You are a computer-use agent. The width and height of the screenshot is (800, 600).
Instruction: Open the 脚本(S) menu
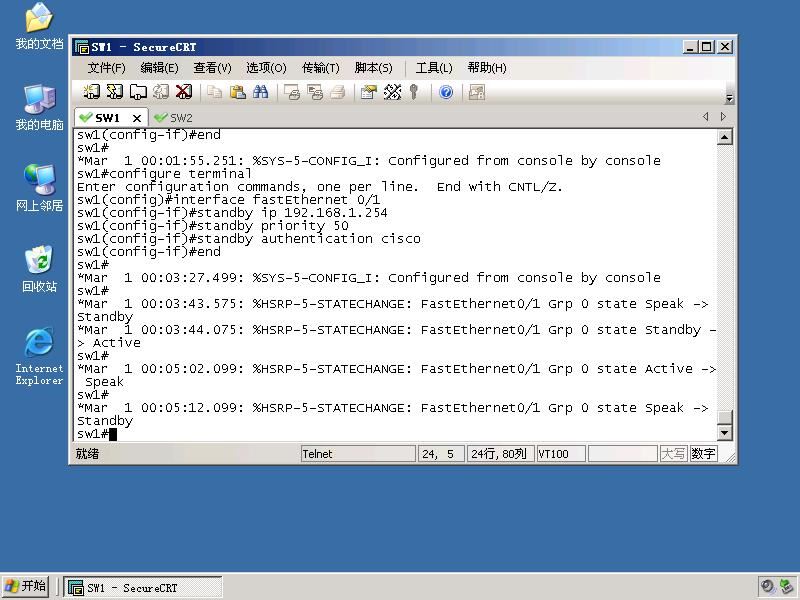tap(373, 68)
